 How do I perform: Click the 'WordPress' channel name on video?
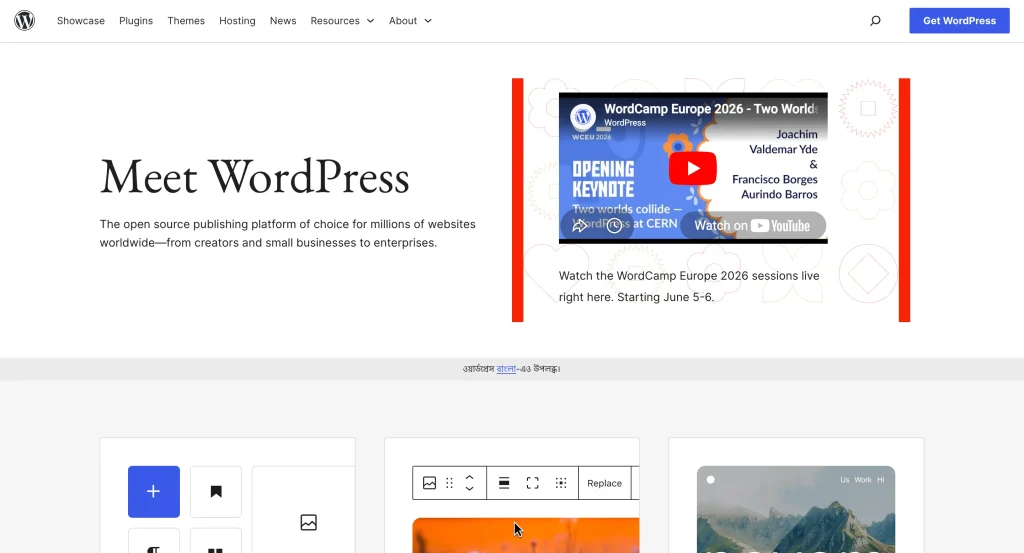click(625, 123)
